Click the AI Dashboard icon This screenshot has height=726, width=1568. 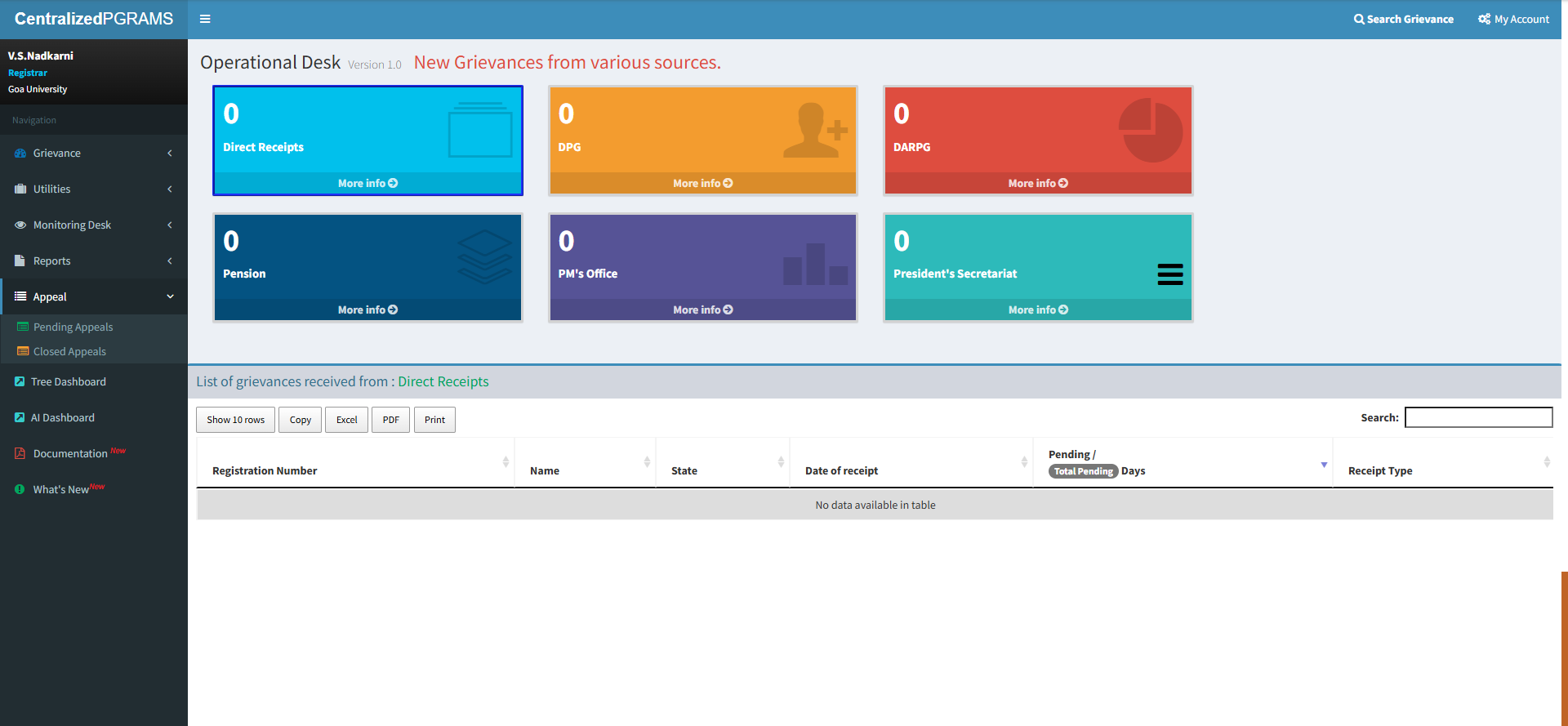point(20,417)
